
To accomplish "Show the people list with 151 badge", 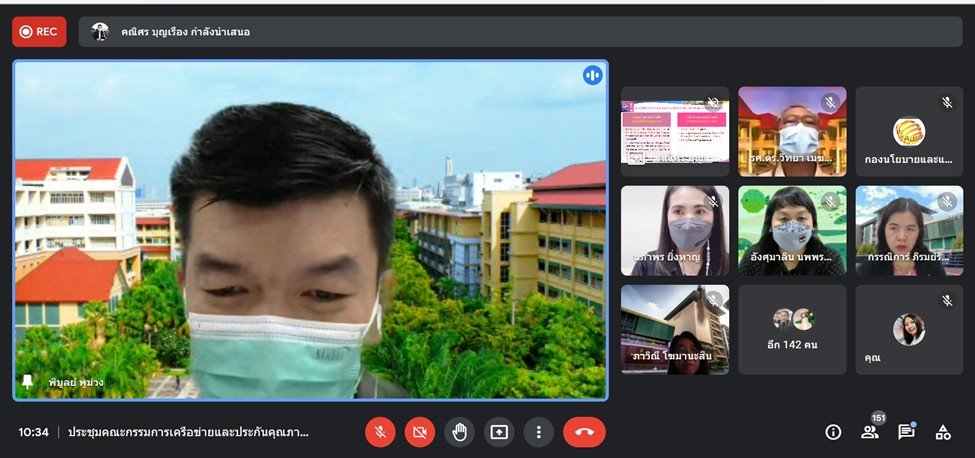I will 869,432.
